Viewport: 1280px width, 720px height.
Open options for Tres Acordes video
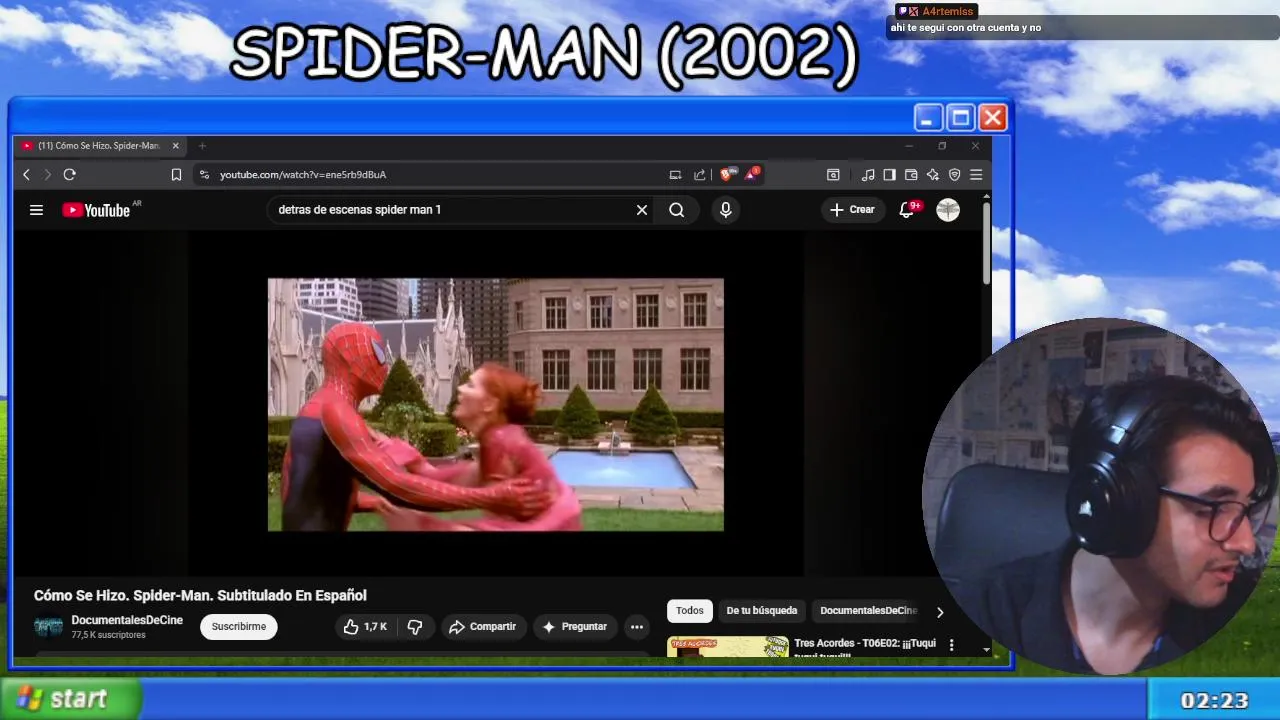coord(951,645)
